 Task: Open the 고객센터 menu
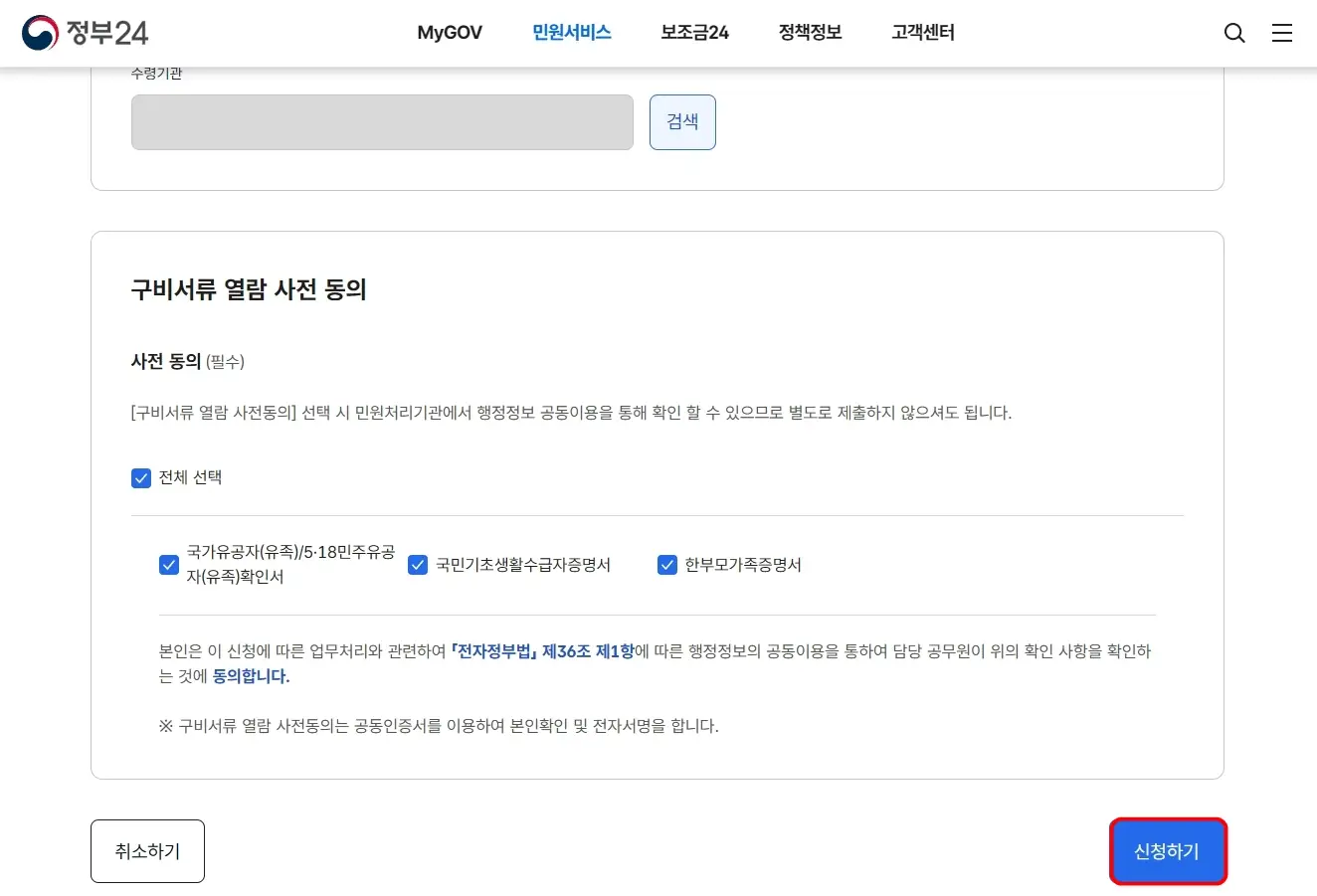[923, 33]
